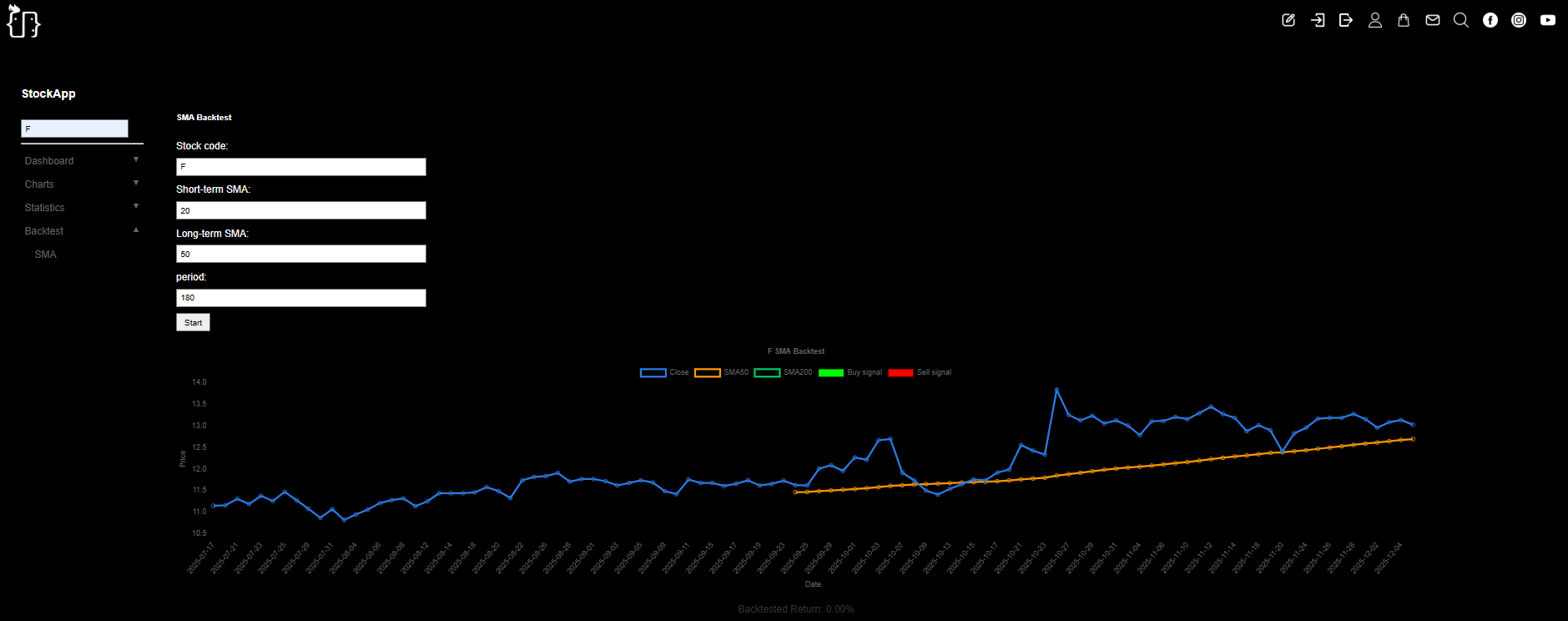Open the shopping bag icon

point(1404,20)
